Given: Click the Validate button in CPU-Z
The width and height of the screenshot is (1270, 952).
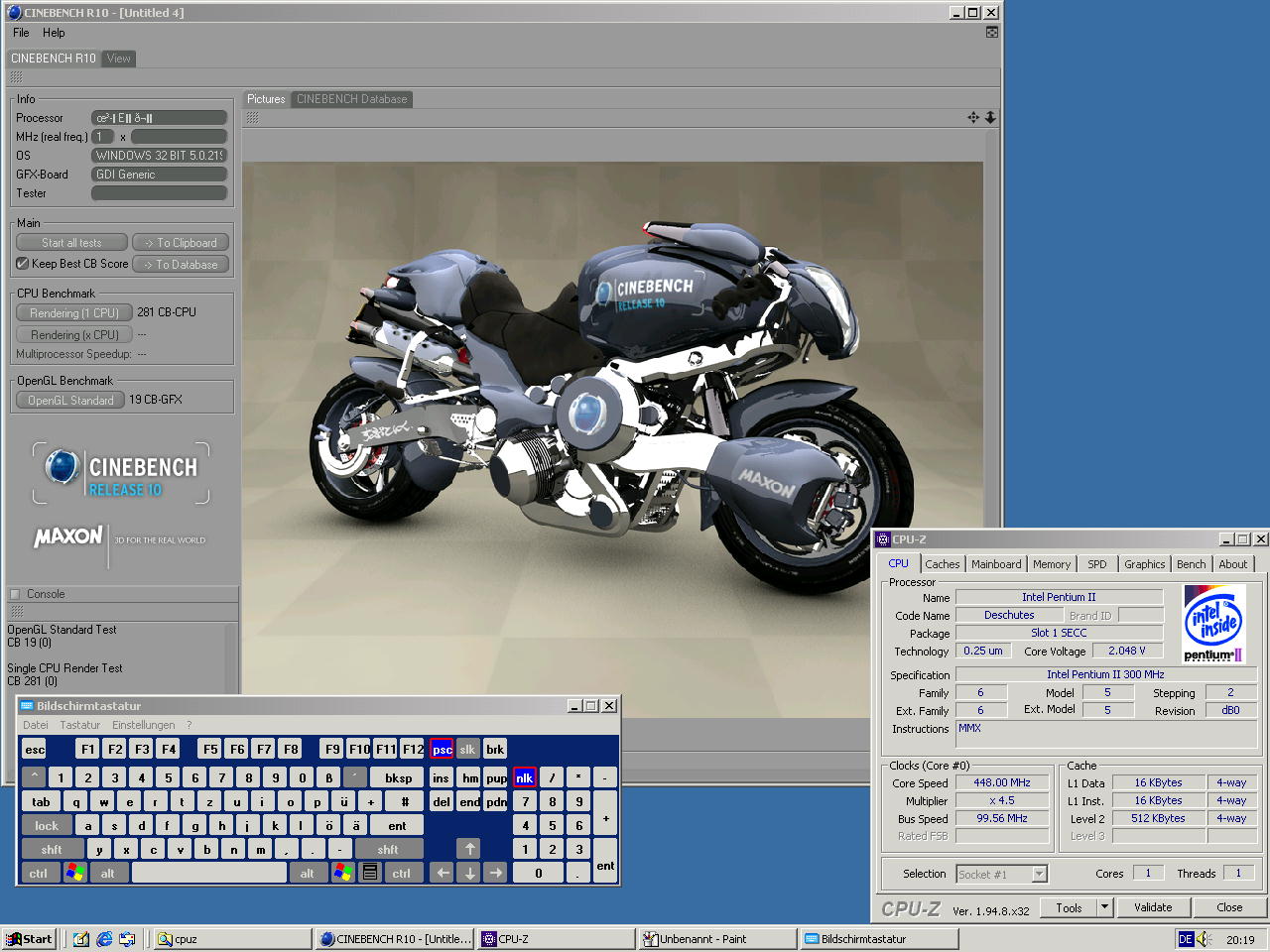Looking at the screenshot, I should [1153, 907].
